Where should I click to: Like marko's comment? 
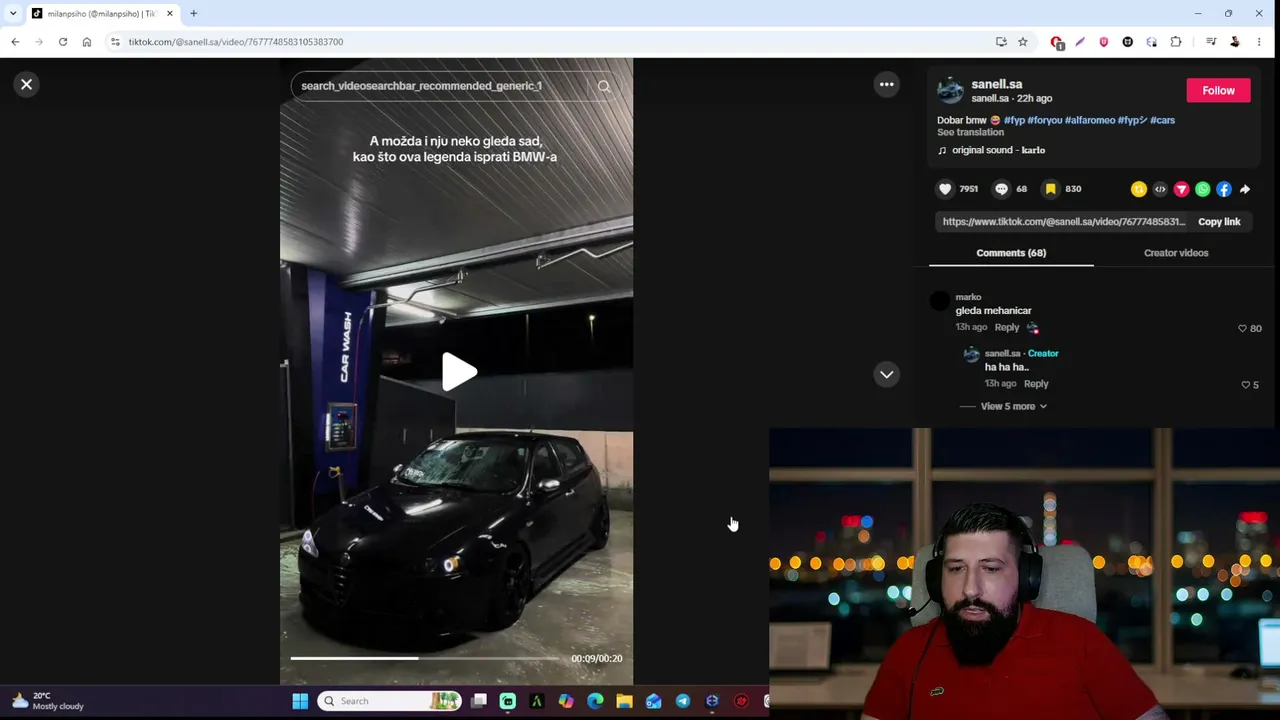pos(1243,329)
